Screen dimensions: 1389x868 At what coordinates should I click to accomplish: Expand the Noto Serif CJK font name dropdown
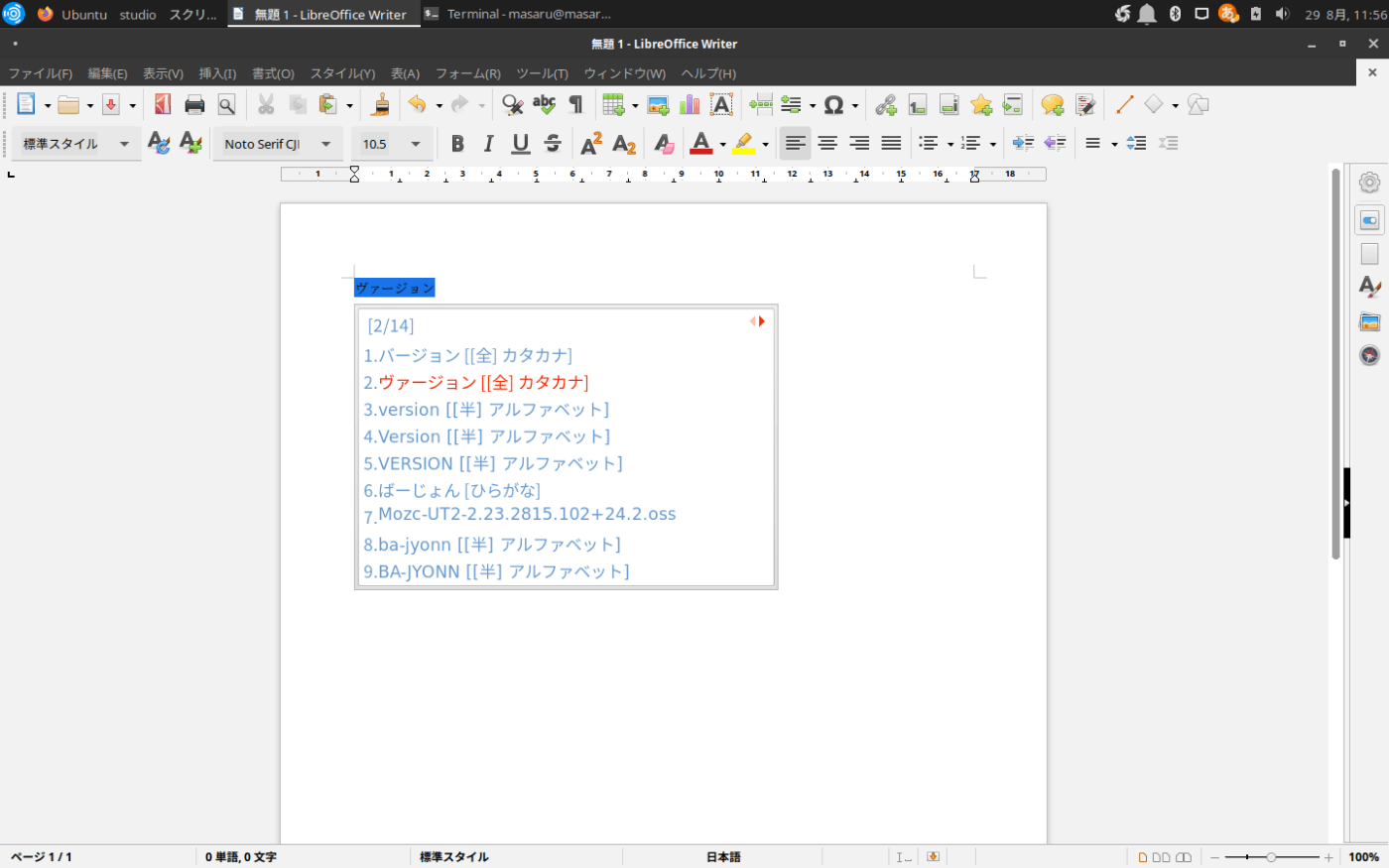tap(325, 144)
